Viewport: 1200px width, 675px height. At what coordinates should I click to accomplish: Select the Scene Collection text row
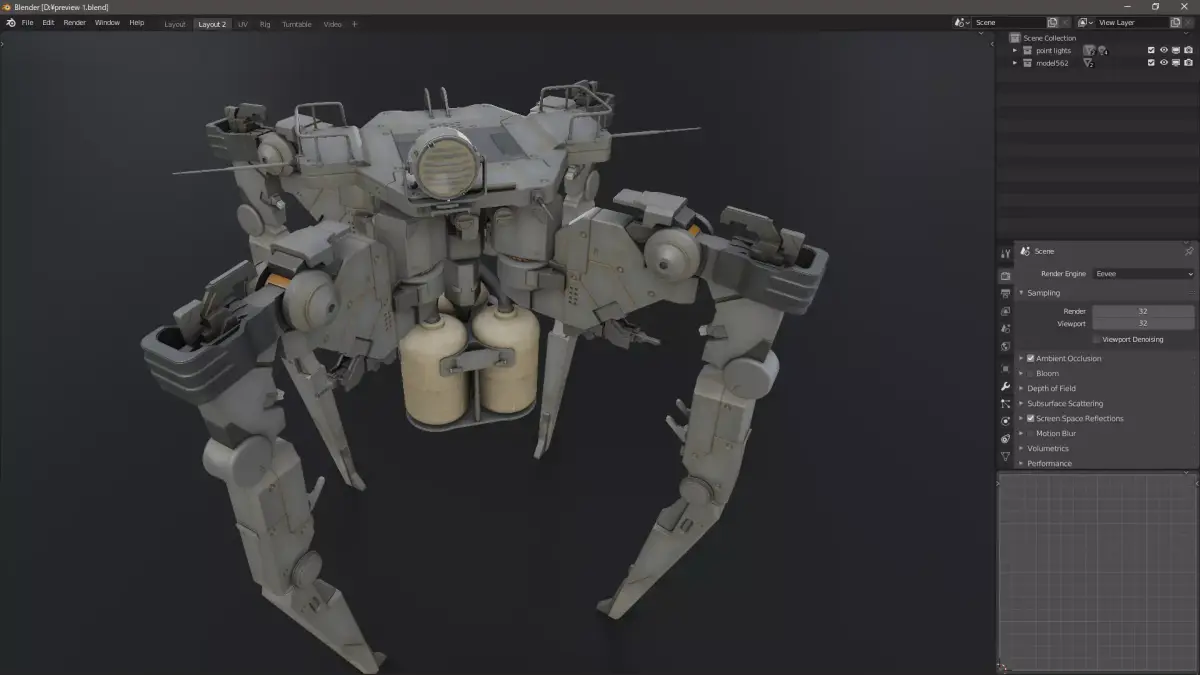coord(1050,38)
